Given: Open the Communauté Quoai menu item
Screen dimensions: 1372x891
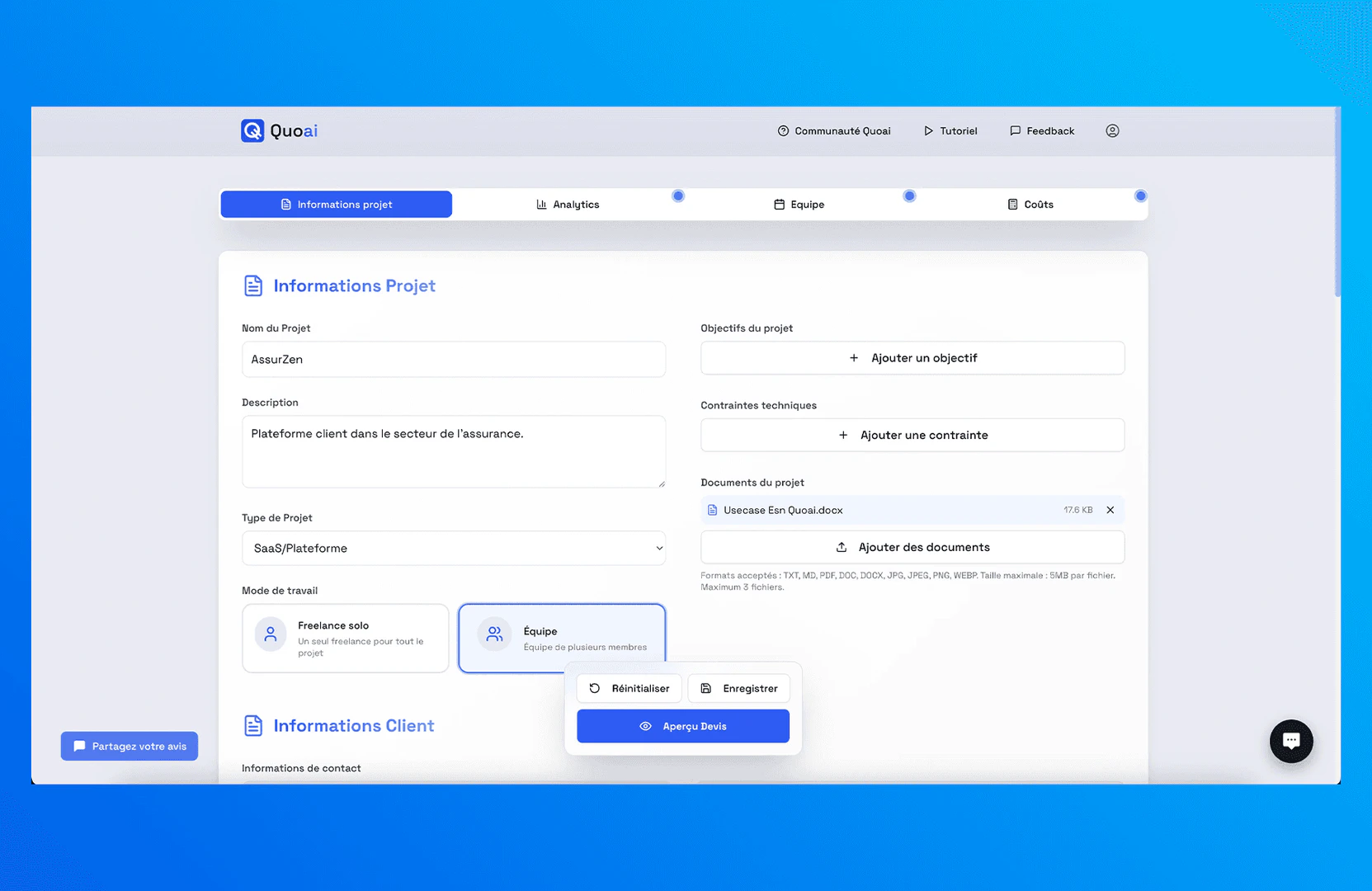Looking at the screenshot, I should (x=834, y=130).
